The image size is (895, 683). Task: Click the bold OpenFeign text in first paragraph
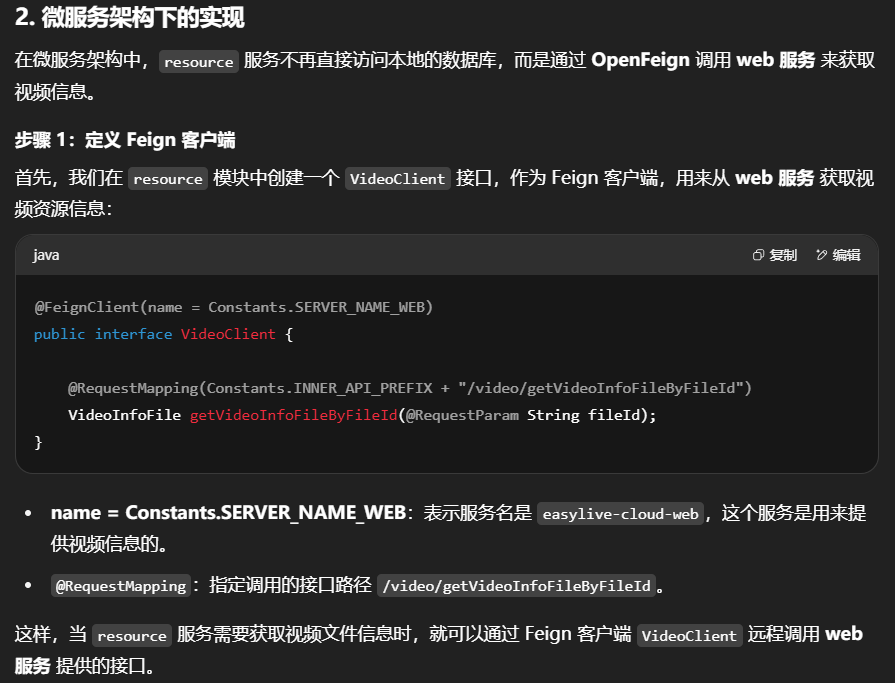click(640, 60)
